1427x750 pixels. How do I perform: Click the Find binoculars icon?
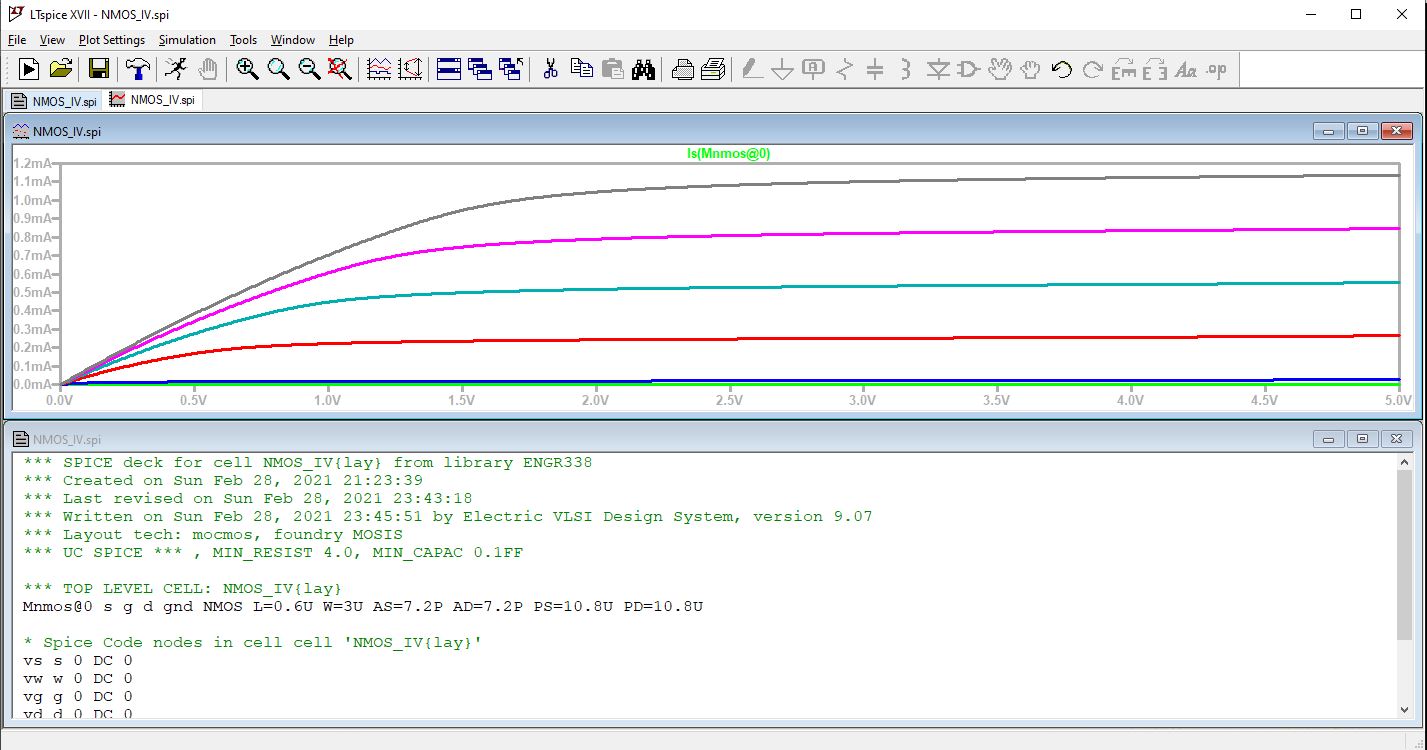click(643, 69)
